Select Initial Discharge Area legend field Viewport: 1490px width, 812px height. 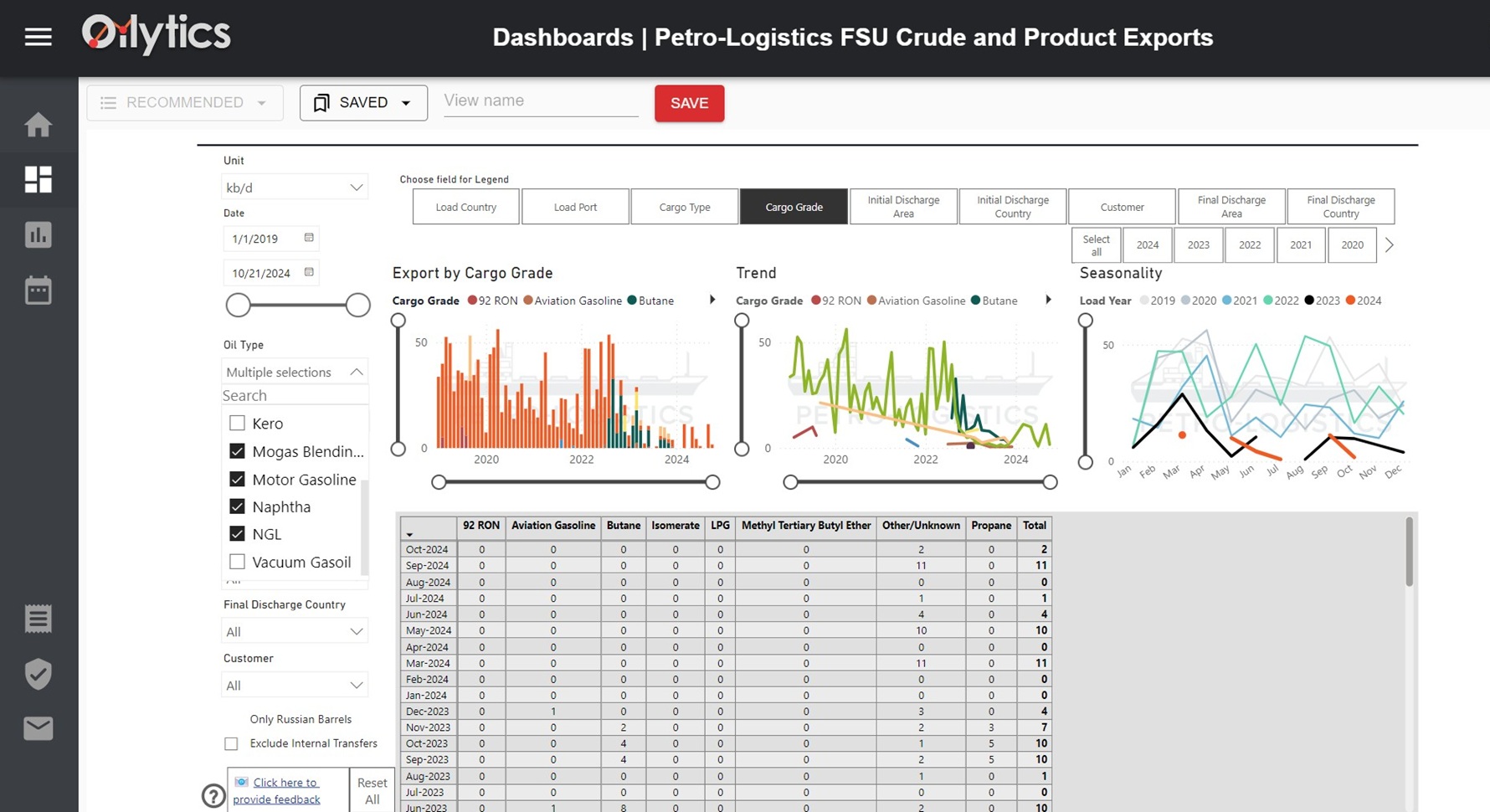point(903,207)
